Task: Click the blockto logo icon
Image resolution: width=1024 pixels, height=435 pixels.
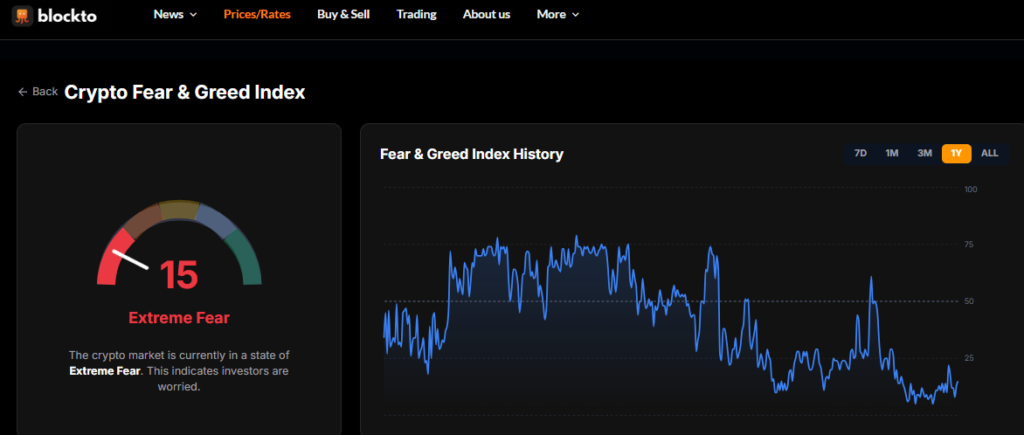Action: pos(22,15)
